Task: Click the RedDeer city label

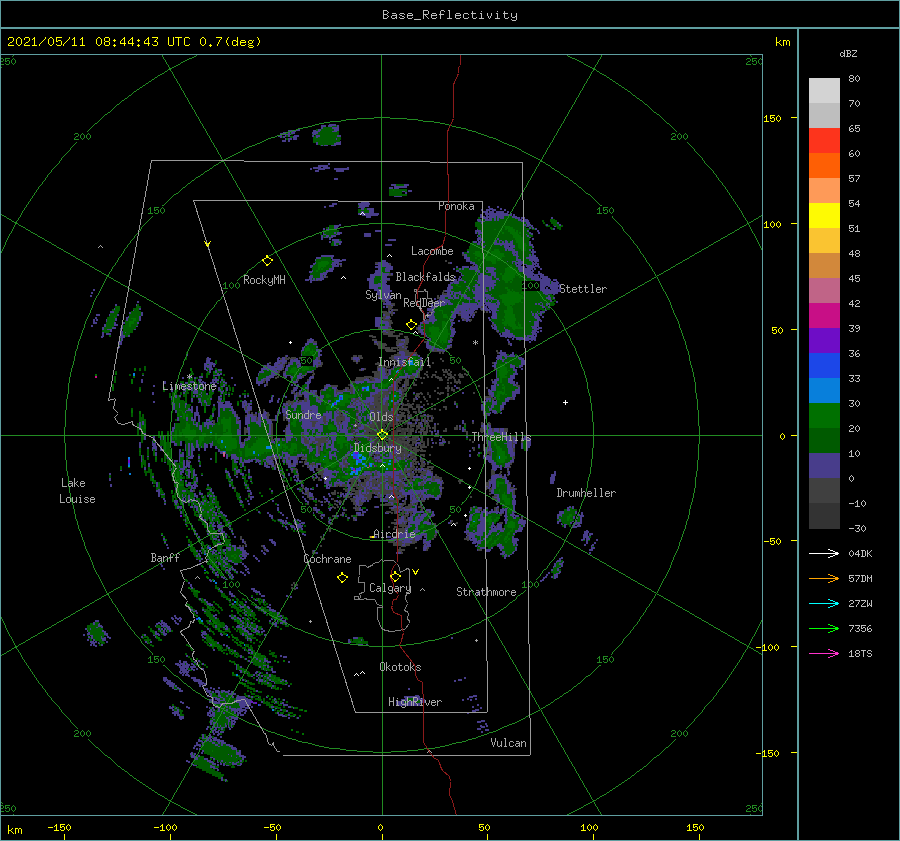Action: tap(424, 303)
